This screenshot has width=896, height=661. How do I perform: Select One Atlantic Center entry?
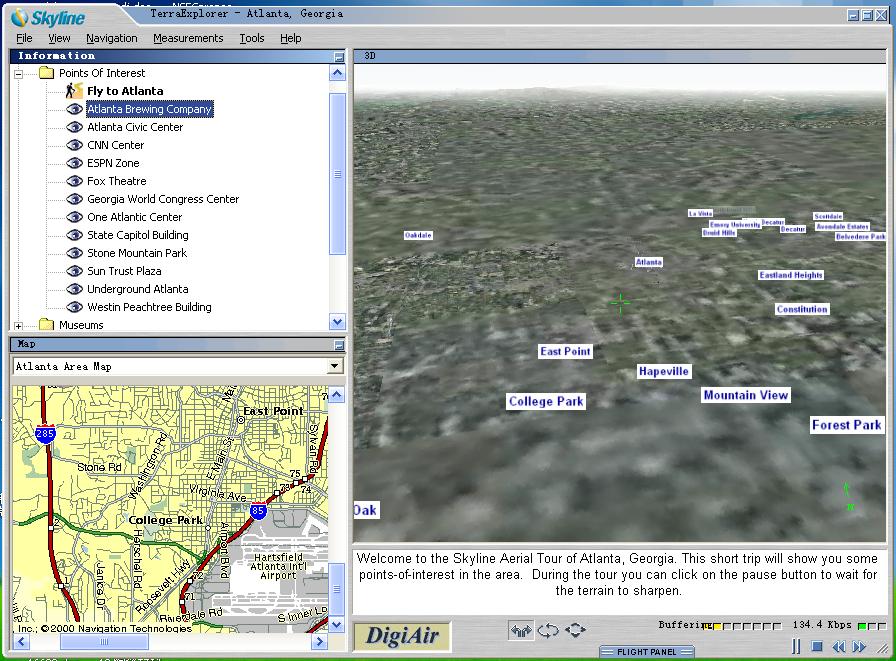[x=134, y=217]
